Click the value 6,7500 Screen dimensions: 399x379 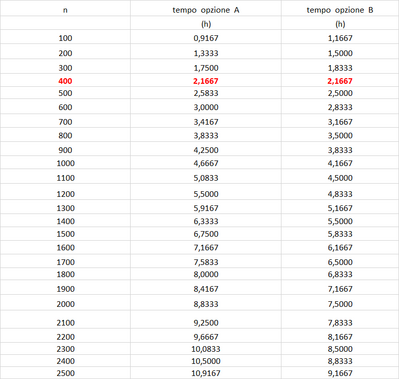pyautogui.click(x=206, y=234)
